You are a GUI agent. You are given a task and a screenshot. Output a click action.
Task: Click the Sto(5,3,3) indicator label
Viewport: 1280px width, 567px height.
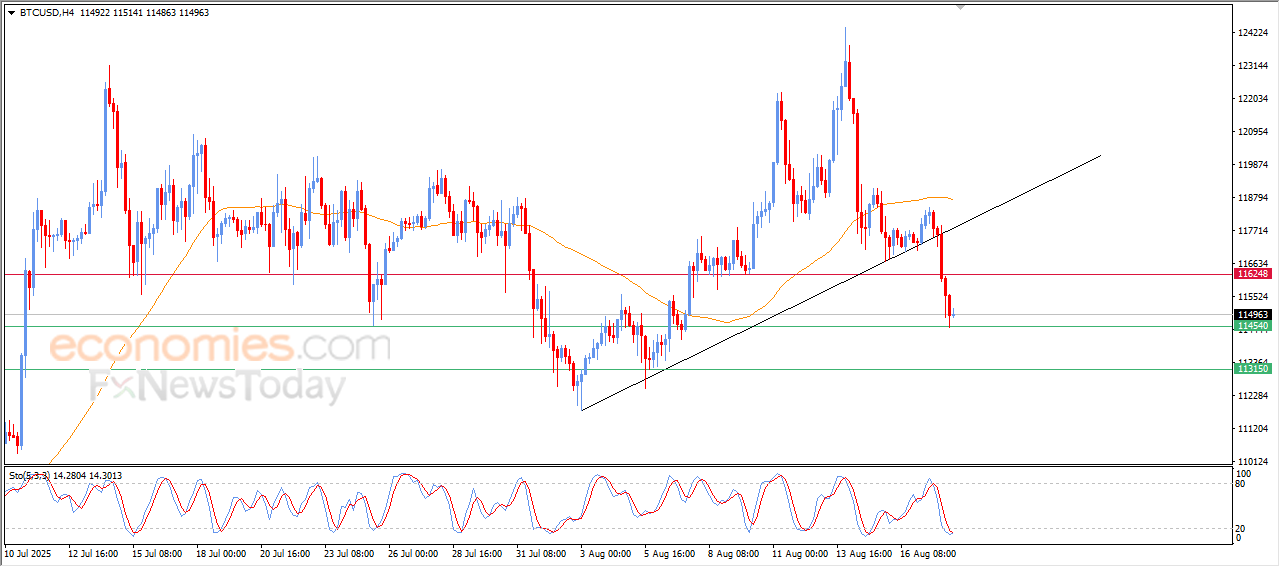pyautogui.click(x=27, y=476)
